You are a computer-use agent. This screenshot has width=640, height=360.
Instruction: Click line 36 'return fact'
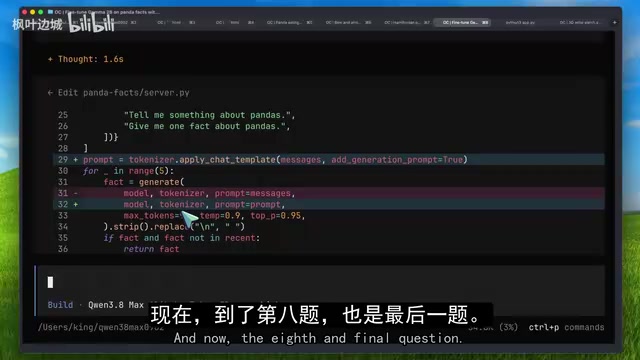coord(151,249)
